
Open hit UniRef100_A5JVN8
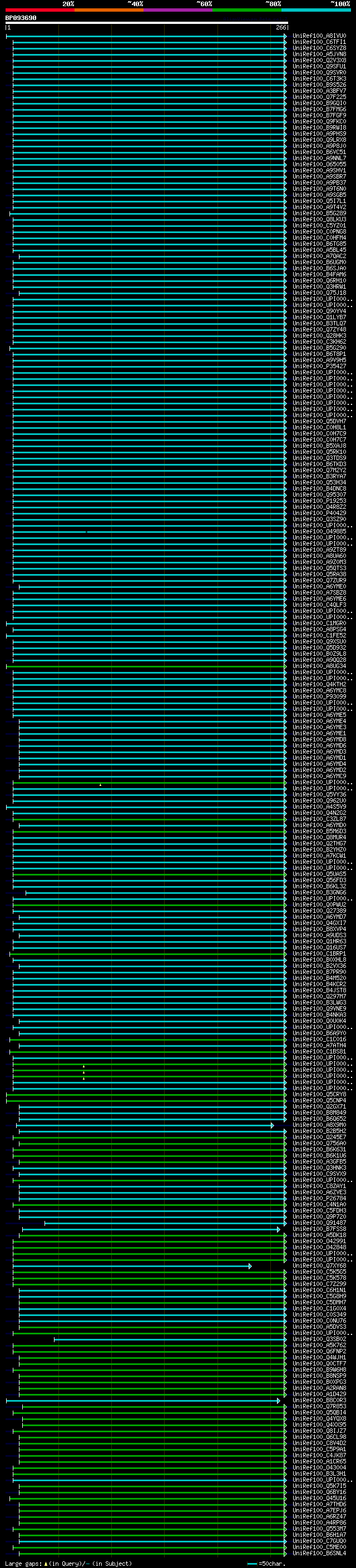tap(319, 54)
